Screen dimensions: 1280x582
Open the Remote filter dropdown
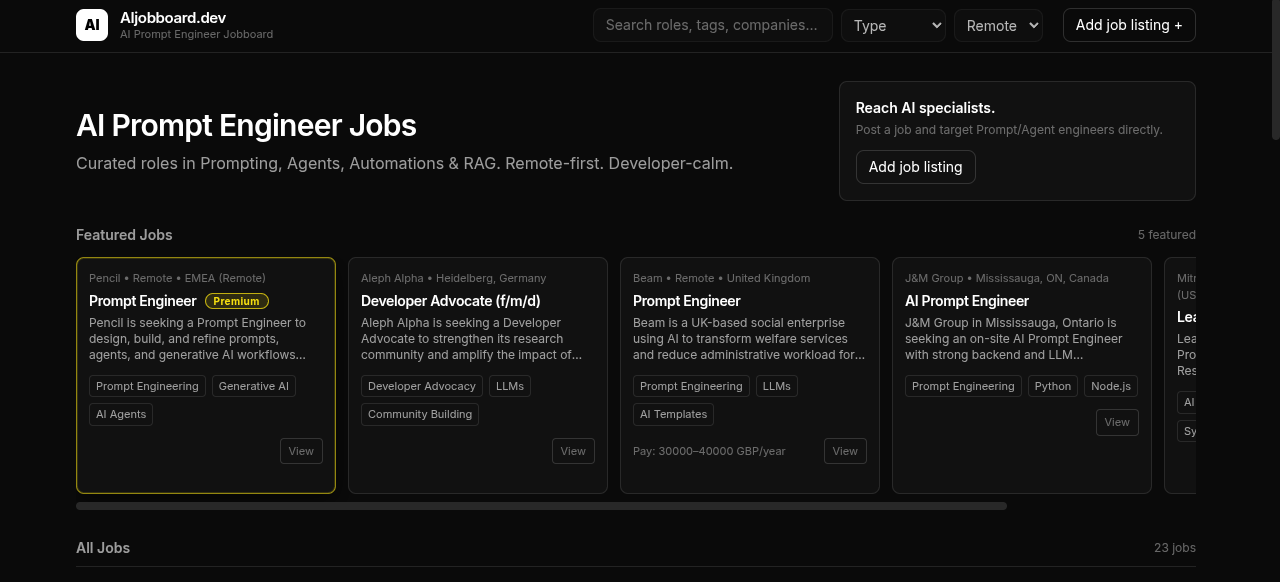[x=998, y=25]
